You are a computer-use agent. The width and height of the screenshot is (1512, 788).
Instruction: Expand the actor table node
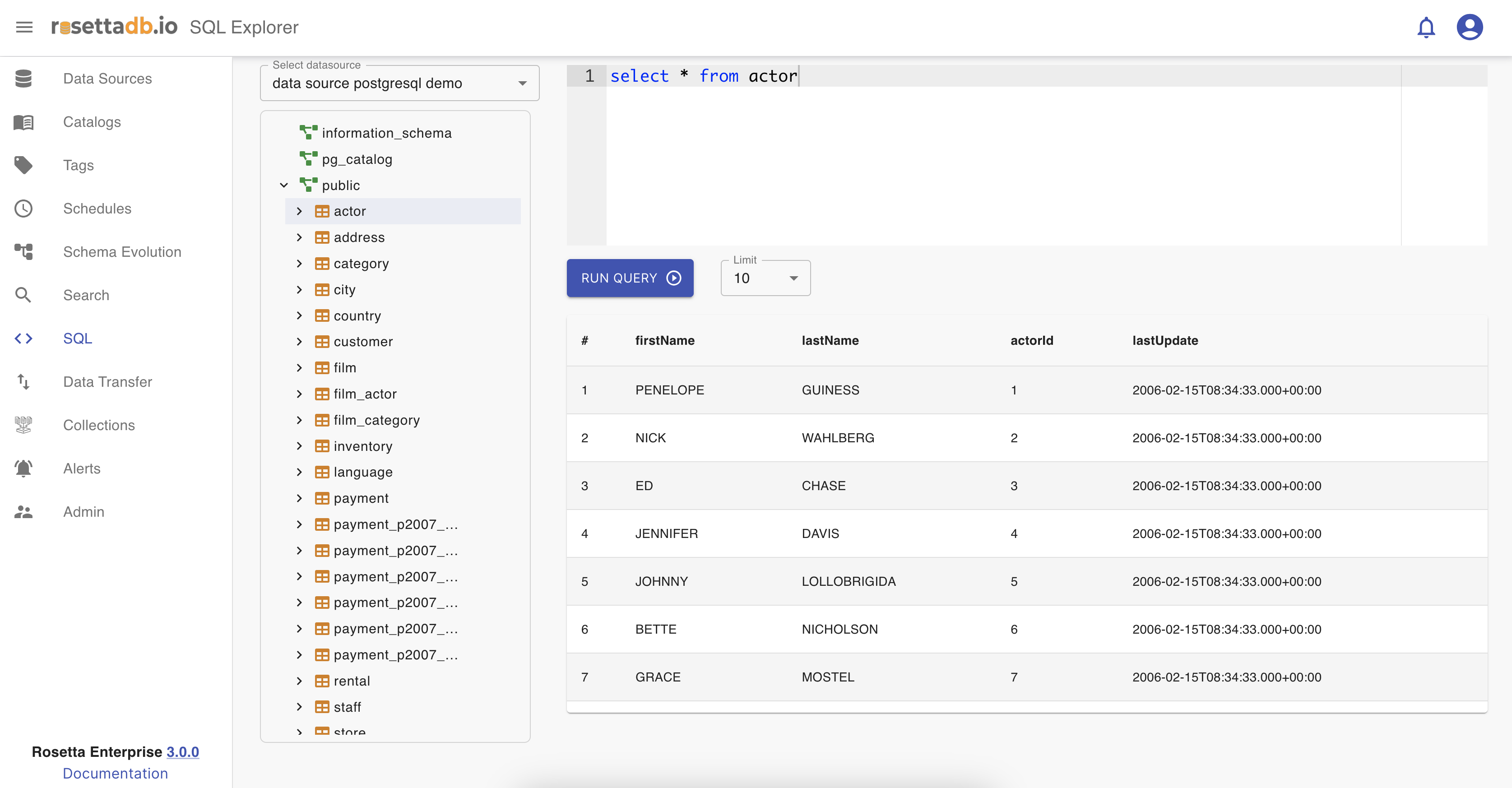tap(299, 211)
